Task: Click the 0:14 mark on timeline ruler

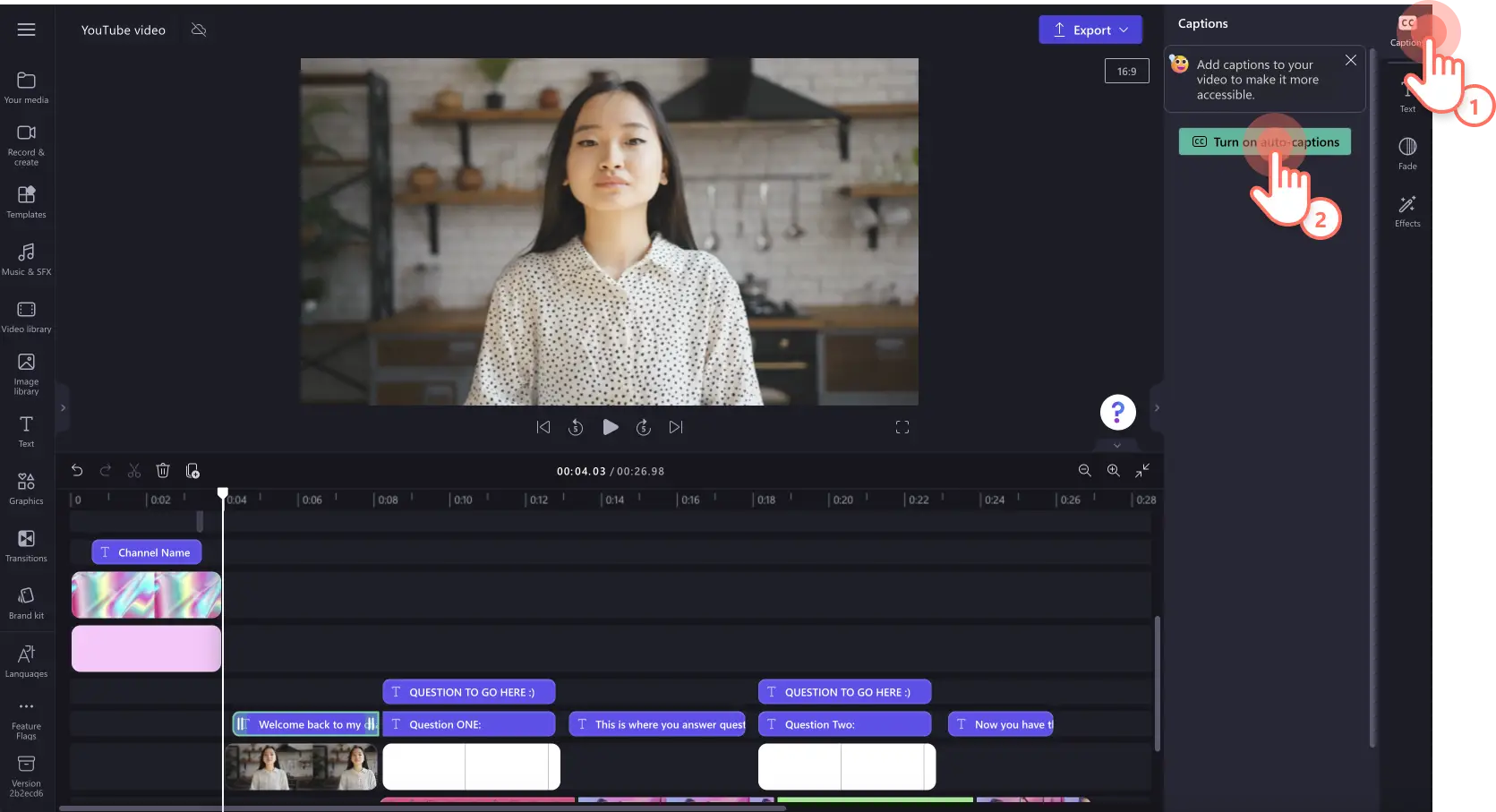Action: pyautogui.click(x=613, y=500)
